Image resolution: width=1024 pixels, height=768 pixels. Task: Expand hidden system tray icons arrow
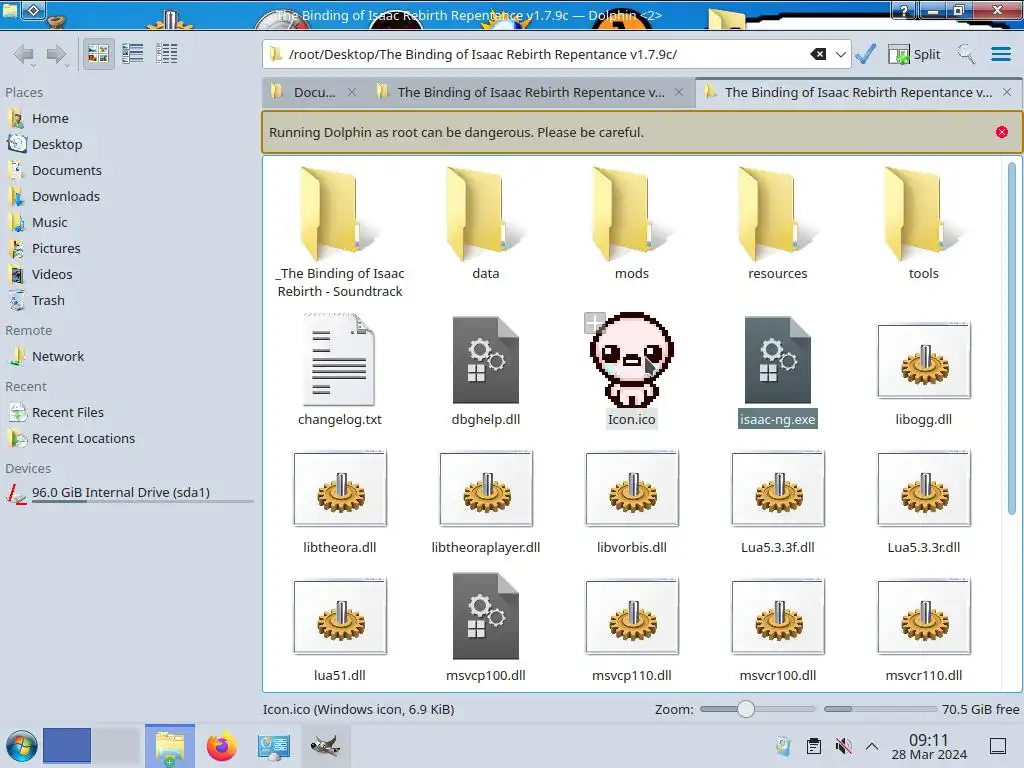pos(872,746)
